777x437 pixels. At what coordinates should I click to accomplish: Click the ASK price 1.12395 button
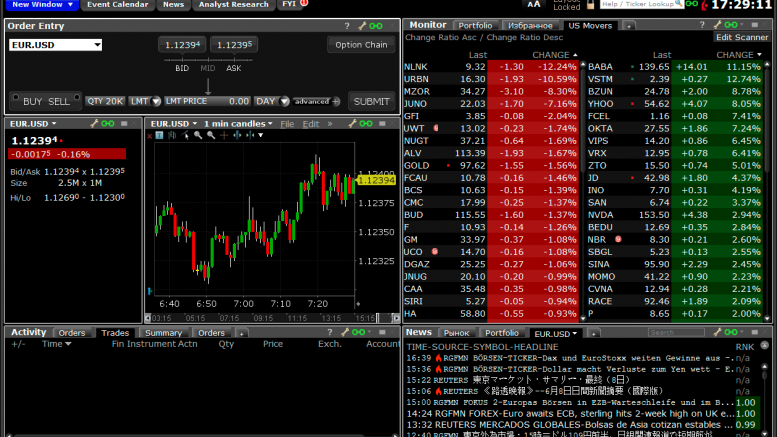click(x=234, y=45)
